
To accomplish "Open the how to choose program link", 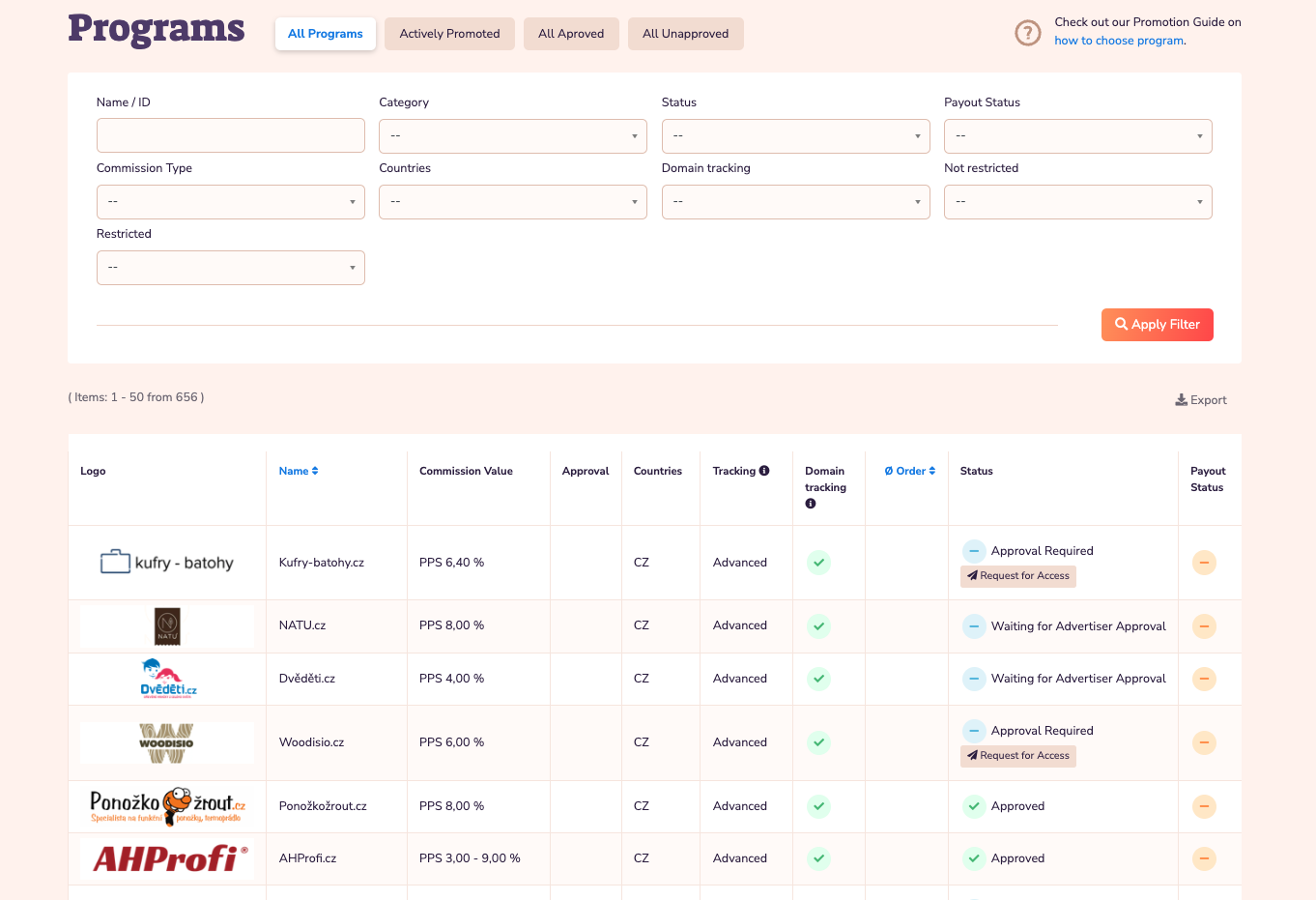I will (1118, 41).
